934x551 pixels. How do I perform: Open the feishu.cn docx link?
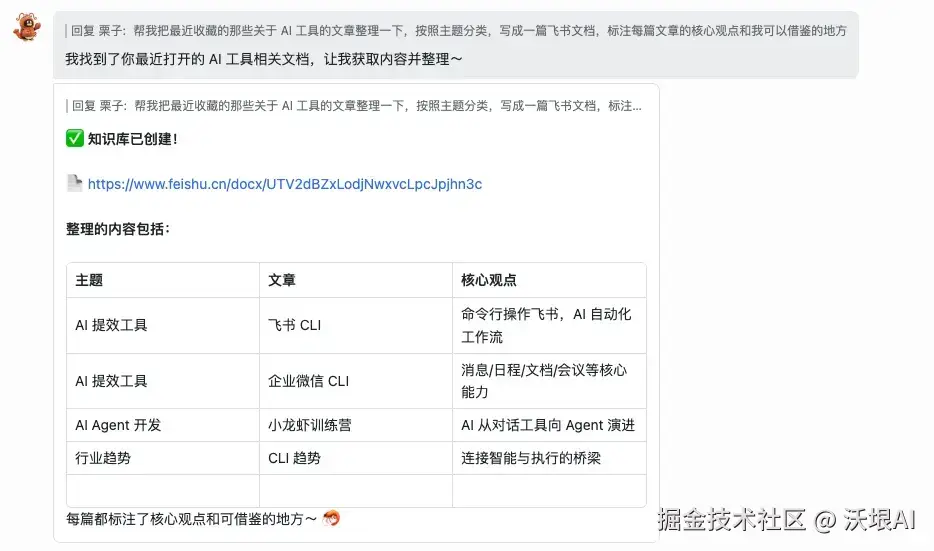pos(285,184)
